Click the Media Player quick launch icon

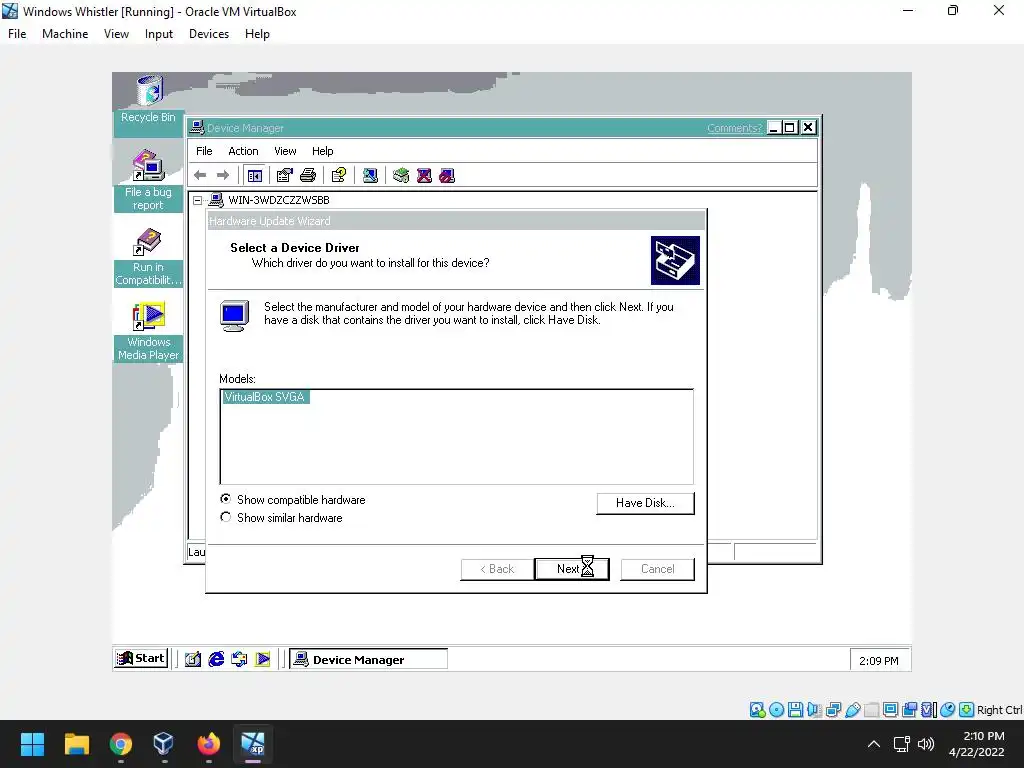(263, 659)
